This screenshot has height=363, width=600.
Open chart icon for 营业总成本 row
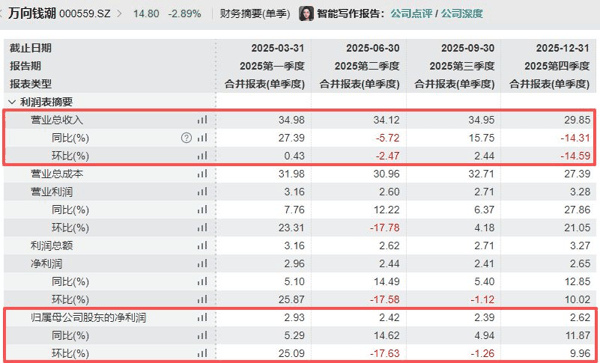pyautogui.click(x=202, y=174)
